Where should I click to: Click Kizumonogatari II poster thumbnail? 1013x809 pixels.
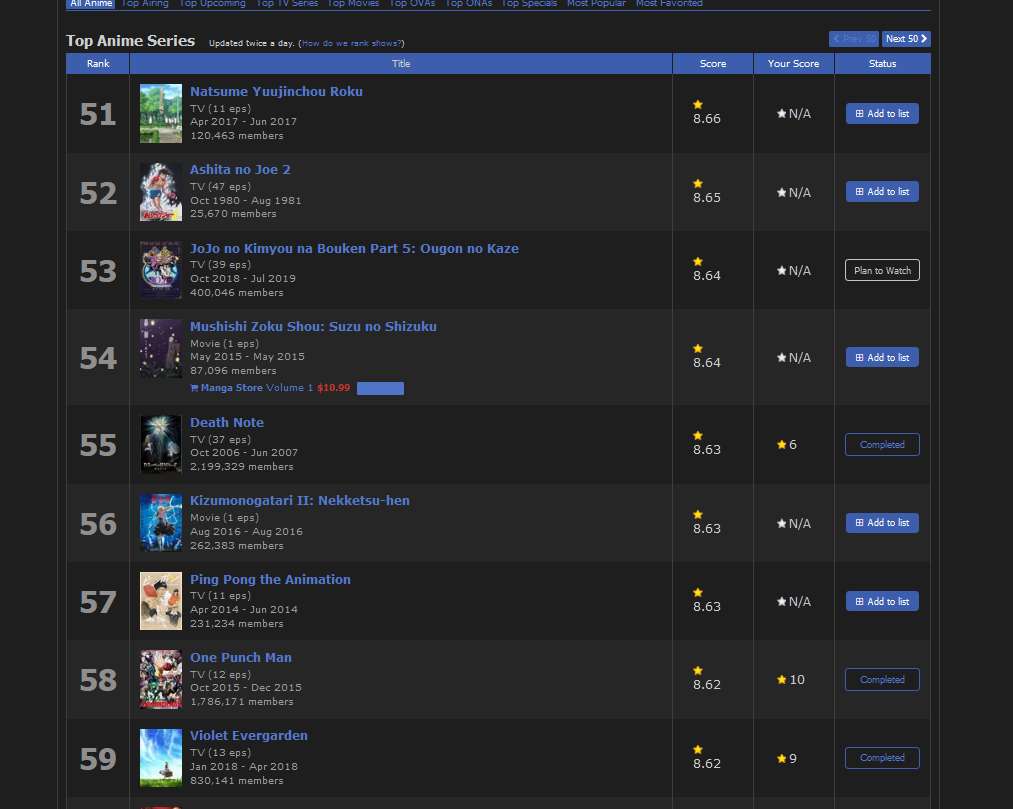click(161, 523)
